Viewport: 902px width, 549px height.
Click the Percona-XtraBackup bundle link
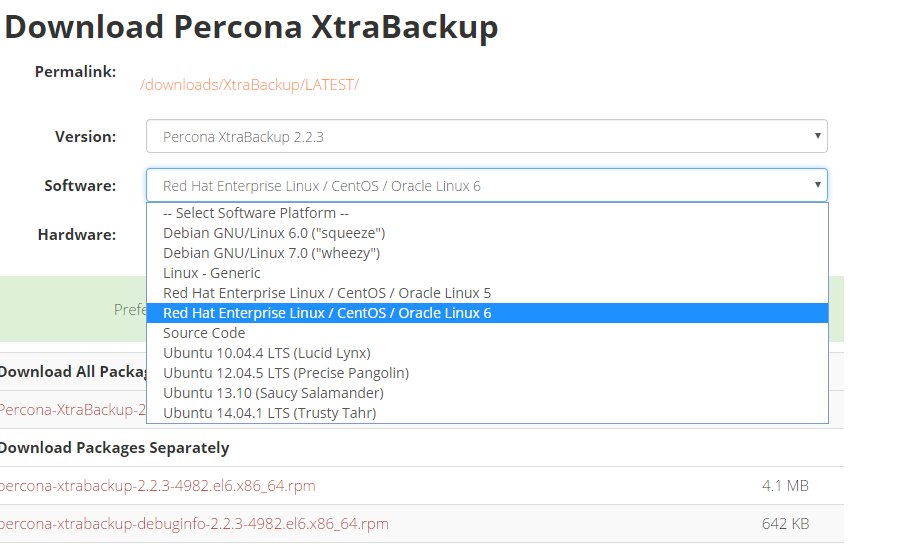pos(73,410)
